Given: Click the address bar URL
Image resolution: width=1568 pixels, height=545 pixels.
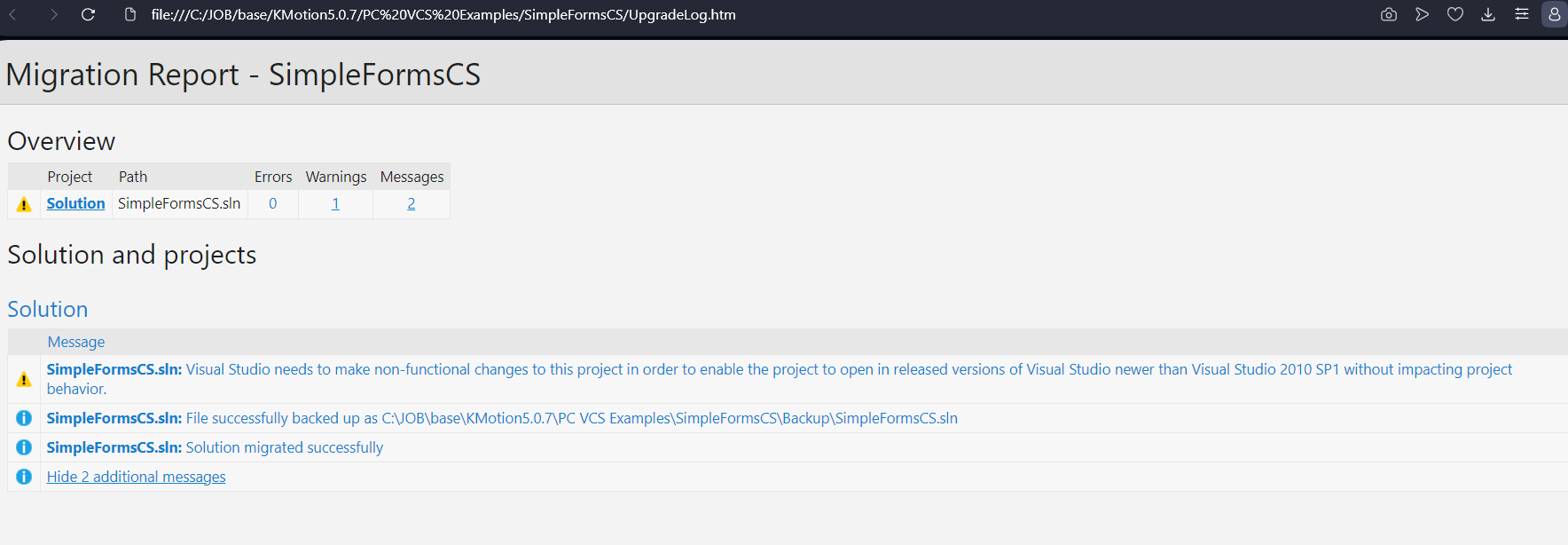Looking at the screenshot, I should click(x=443, y=14).
